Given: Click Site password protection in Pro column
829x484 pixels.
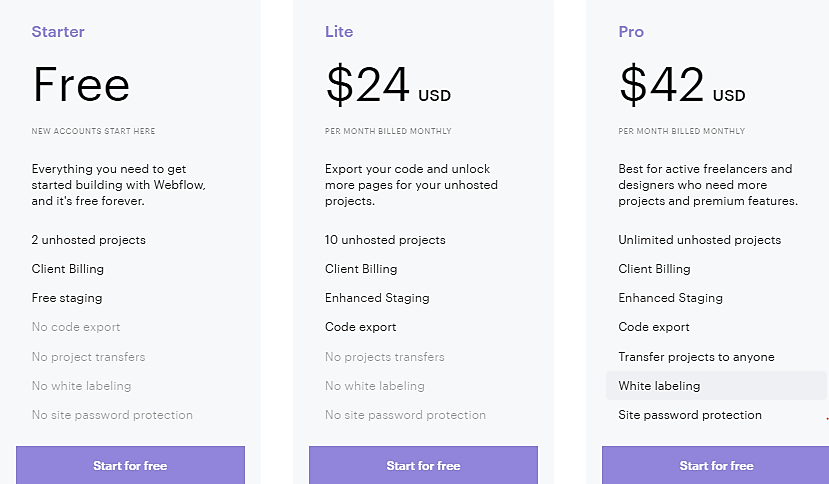Looking at the screenshot, I should (690, 415).
